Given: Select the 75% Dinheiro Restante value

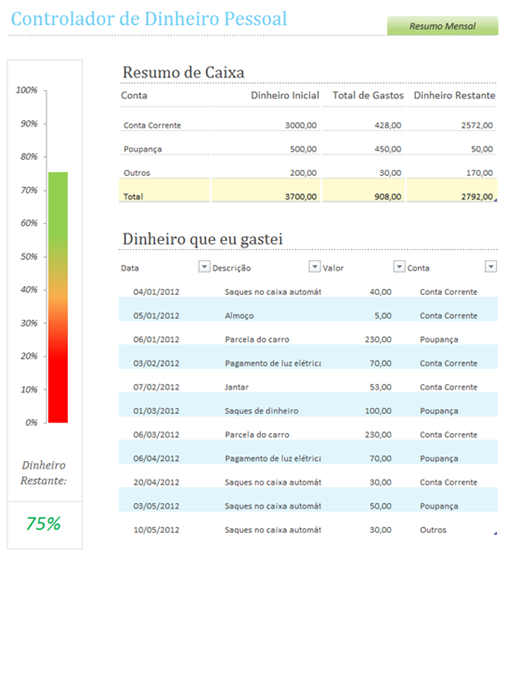Looking at the screenshot, I should 43,523.
